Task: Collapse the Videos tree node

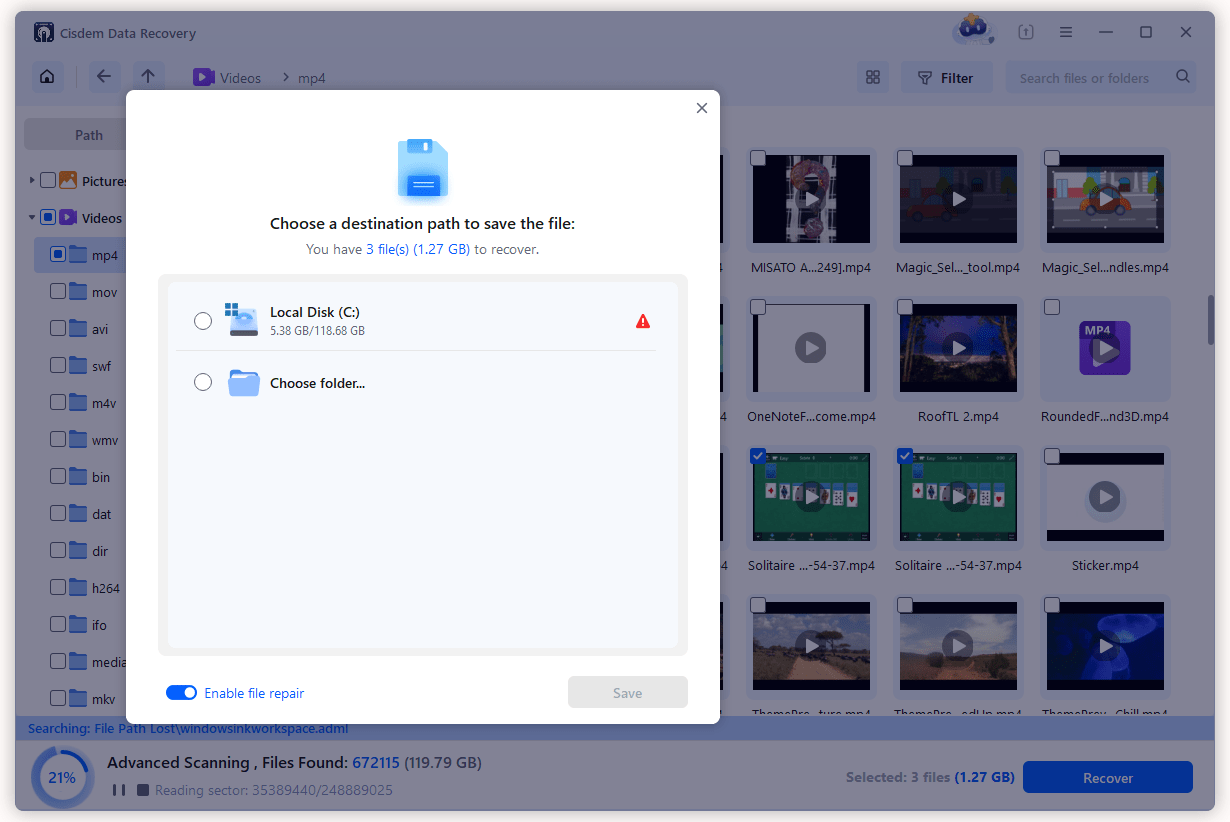Action: [x=32, y=218]
